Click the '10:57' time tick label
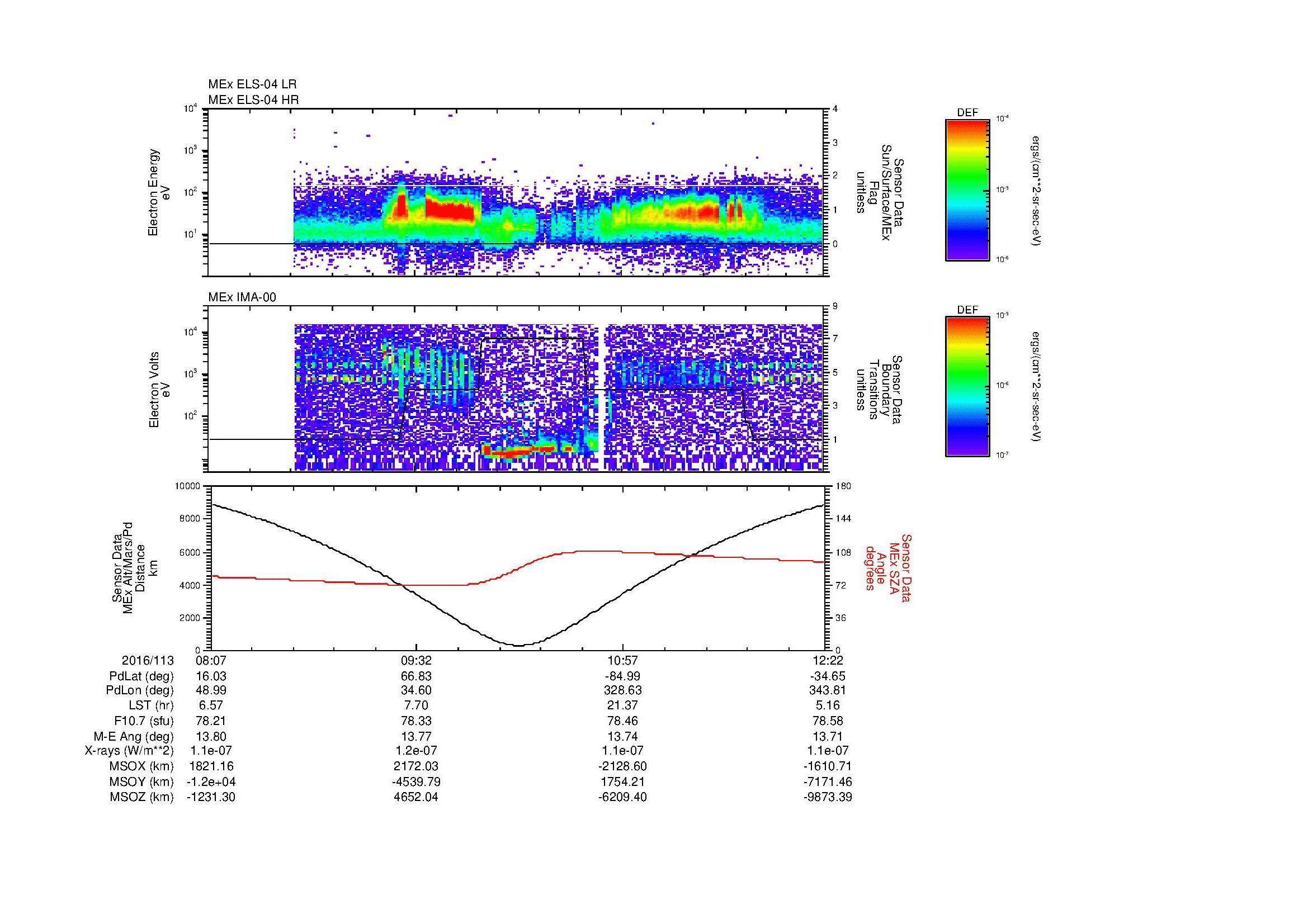 coord(622,660)
